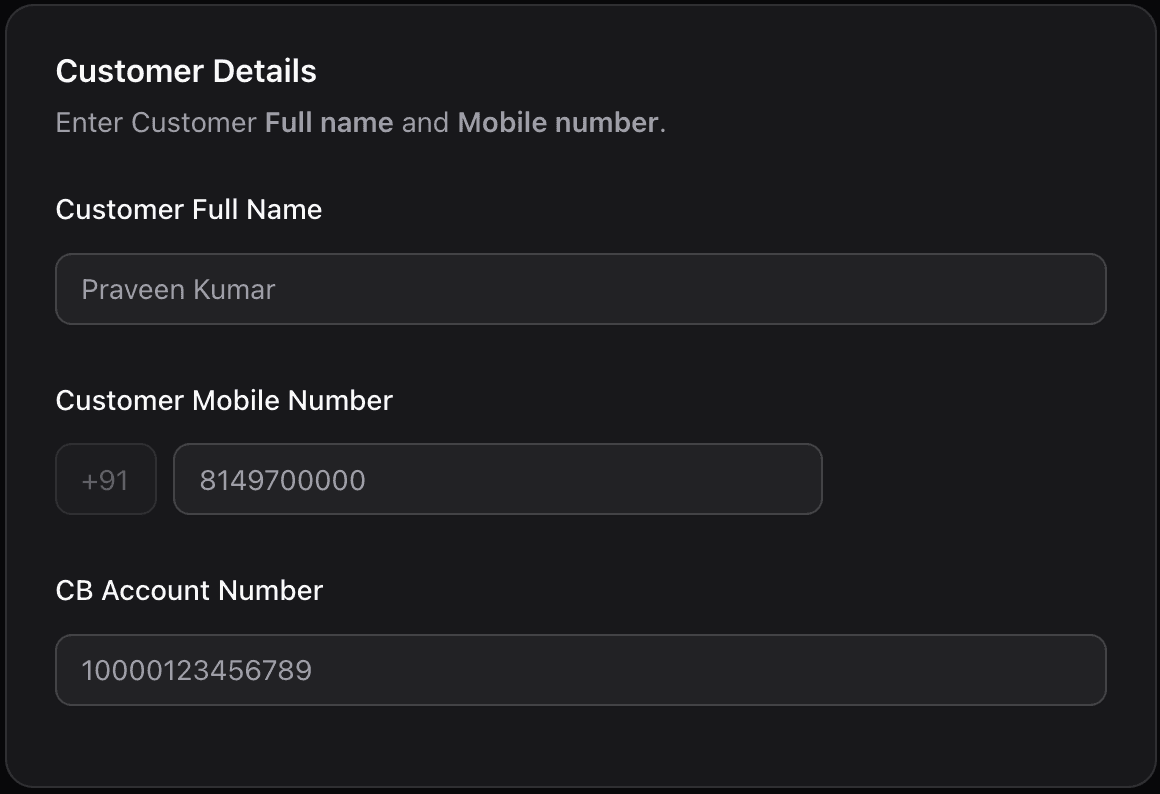Click the bold Full name text in instructions

tap(327, 122)
